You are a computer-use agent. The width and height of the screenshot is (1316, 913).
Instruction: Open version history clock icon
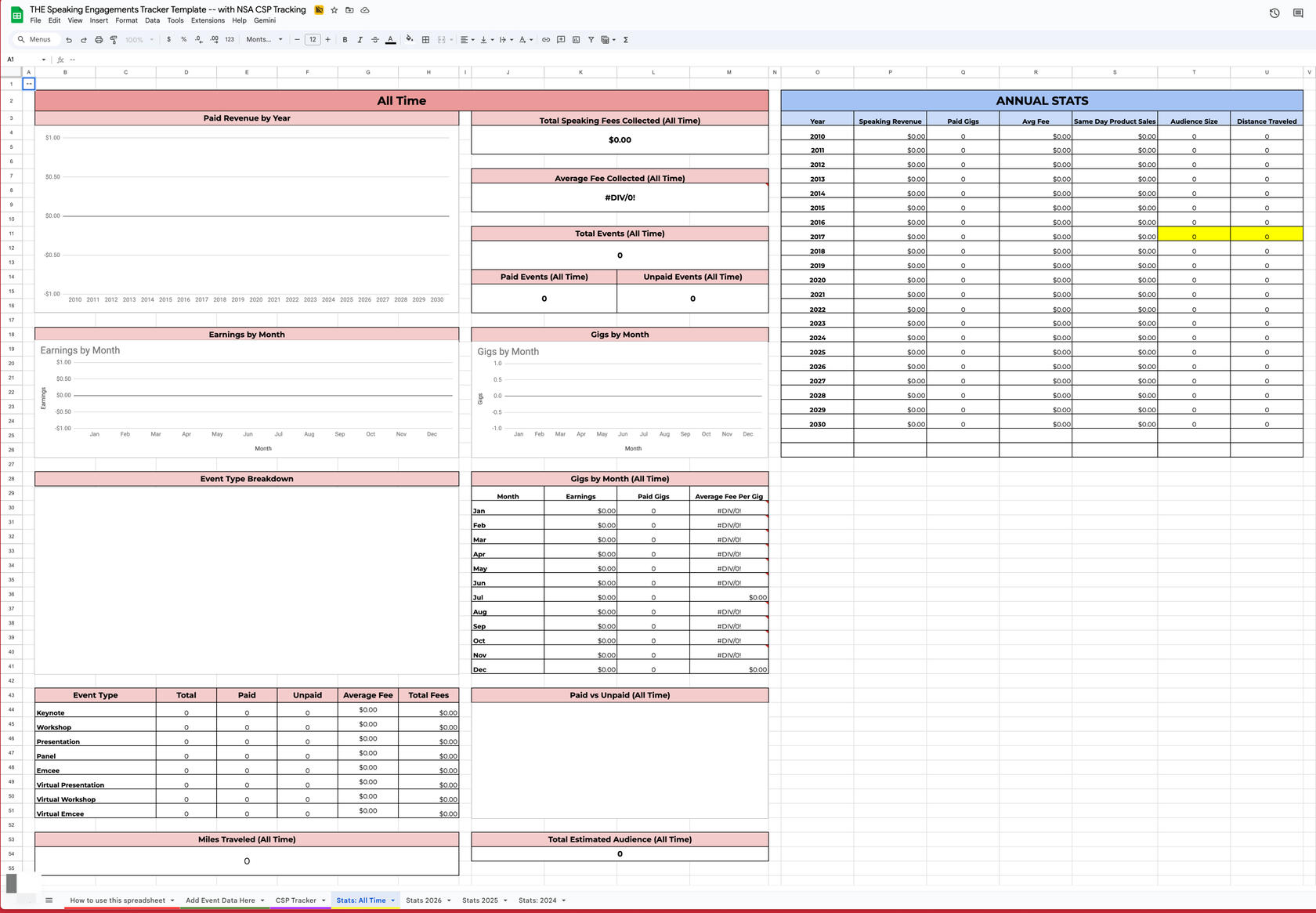[x=1274, y=13]
